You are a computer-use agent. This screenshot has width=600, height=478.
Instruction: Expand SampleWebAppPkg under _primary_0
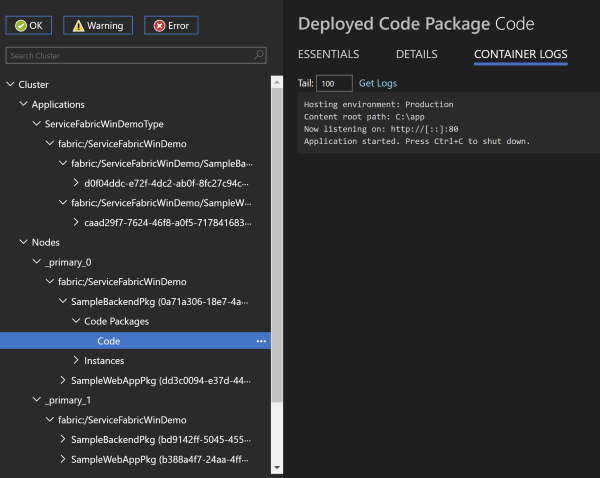[63, 380]
